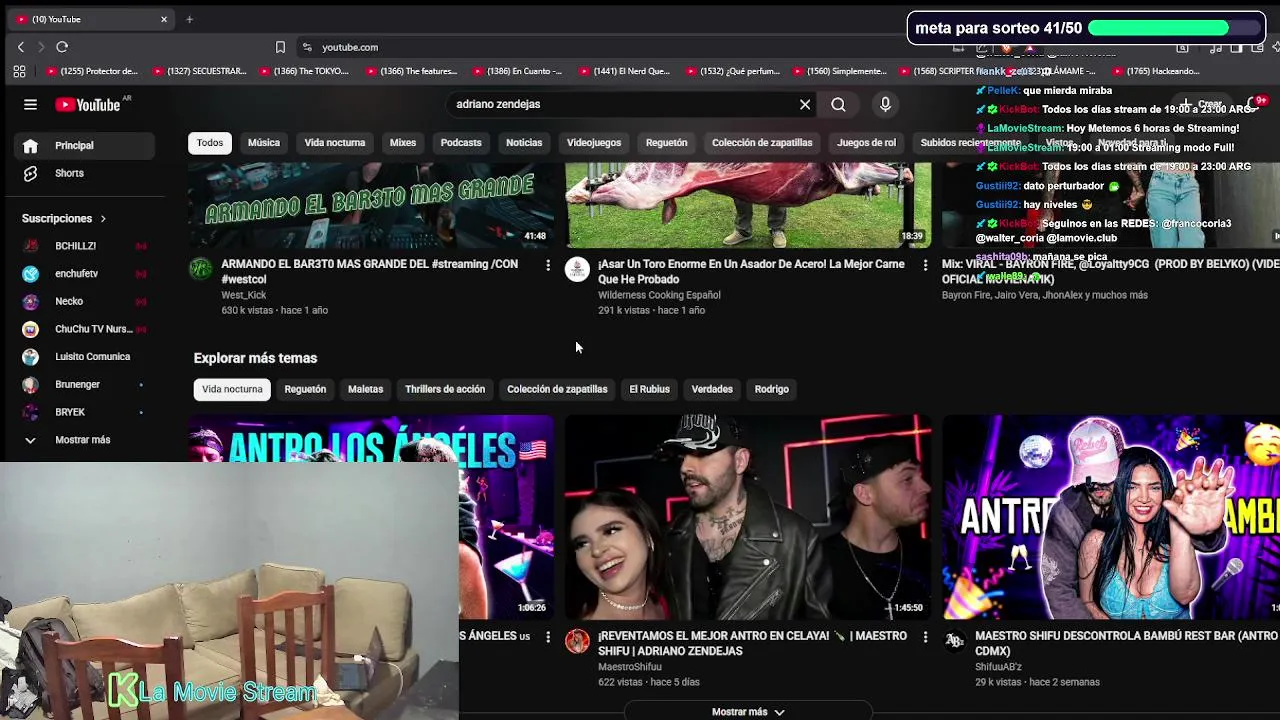This screenshot has width=1280, height=720.
Task: Choose Verdades topic chip
Action: pyautogui.click(x=712, y=389)
